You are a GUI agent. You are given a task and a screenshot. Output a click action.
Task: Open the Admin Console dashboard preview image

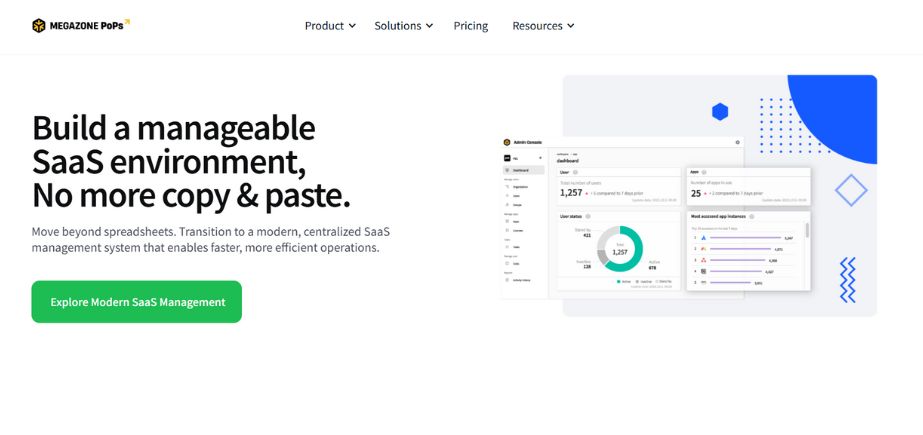click(x=689, y=195)
